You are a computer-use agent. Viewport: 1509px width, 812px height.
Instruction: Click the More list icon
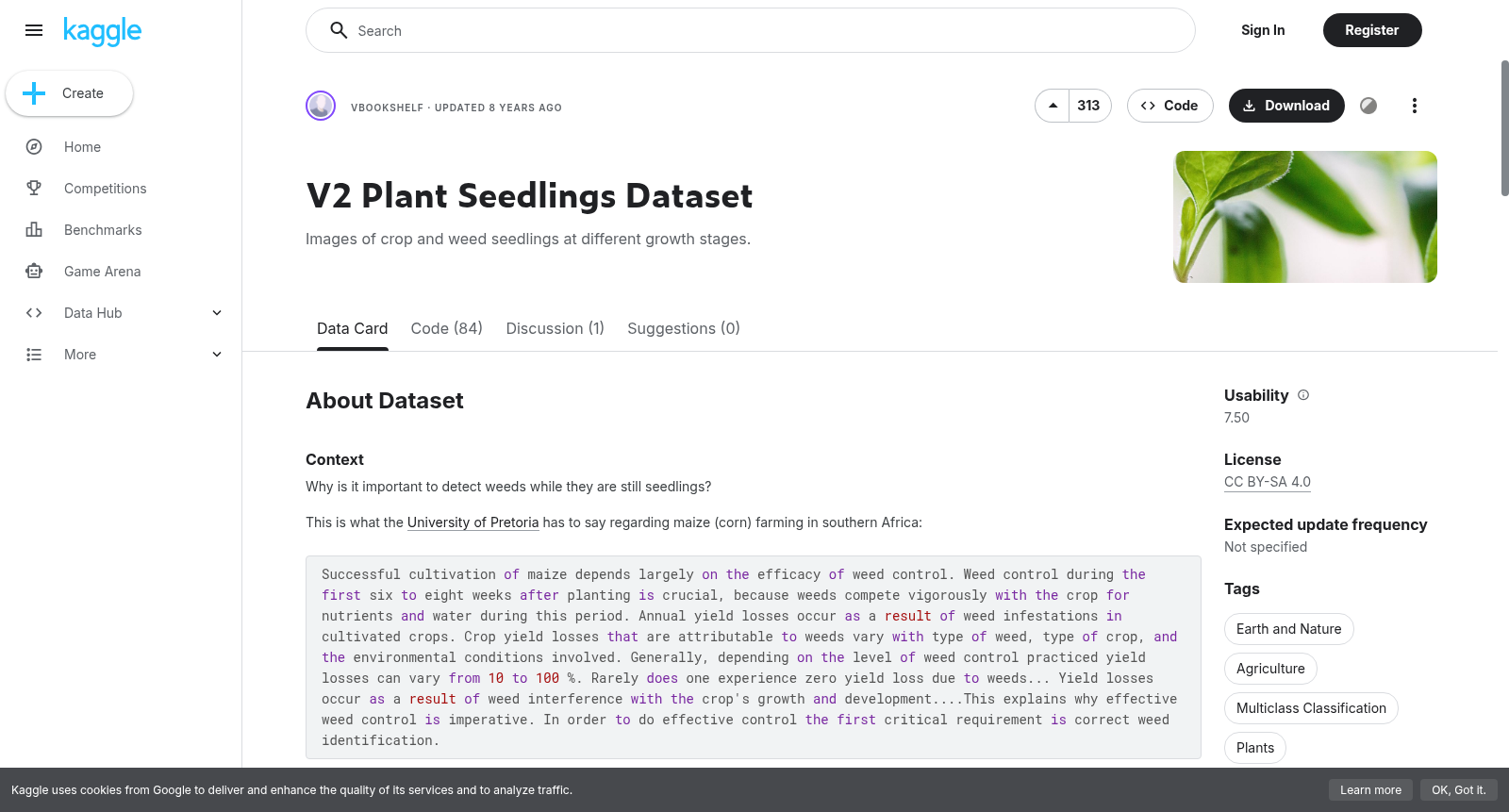34,355
